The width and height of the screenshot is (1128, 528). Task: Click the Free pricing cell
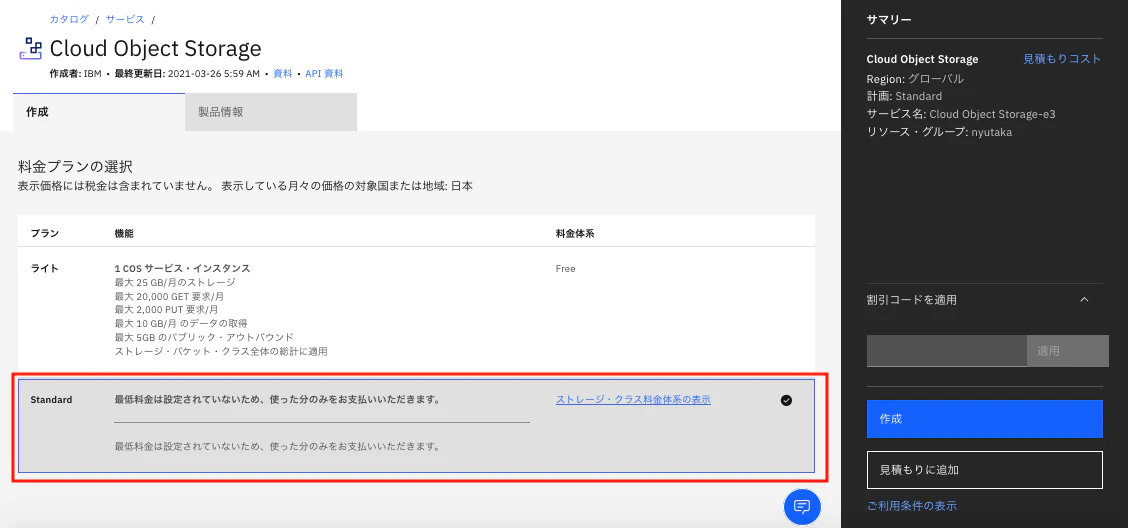coord(565,269)
